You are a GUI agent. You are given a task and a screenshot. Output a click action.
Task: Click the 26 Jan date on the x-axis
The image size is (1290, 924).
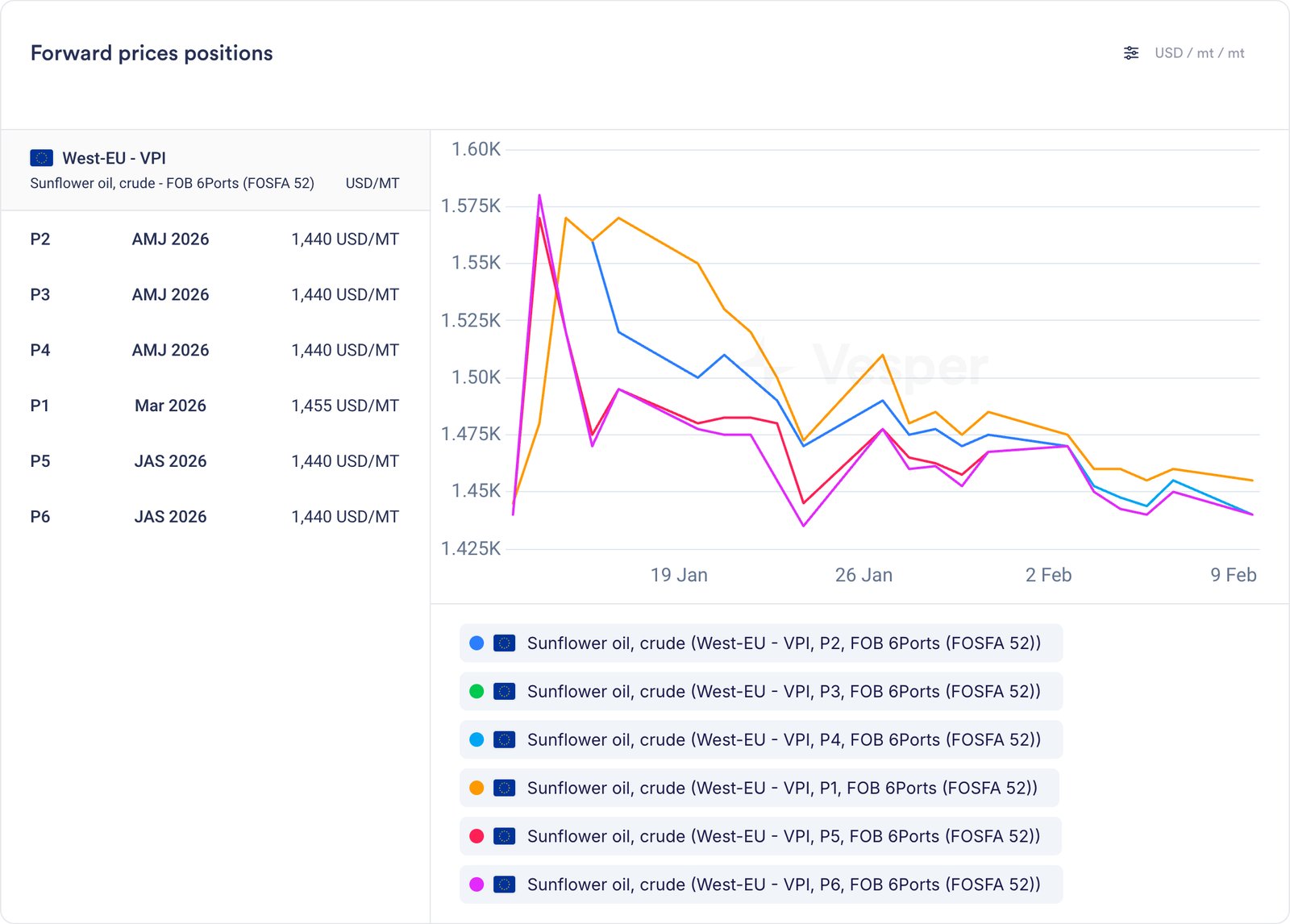[x=863, y=575]
